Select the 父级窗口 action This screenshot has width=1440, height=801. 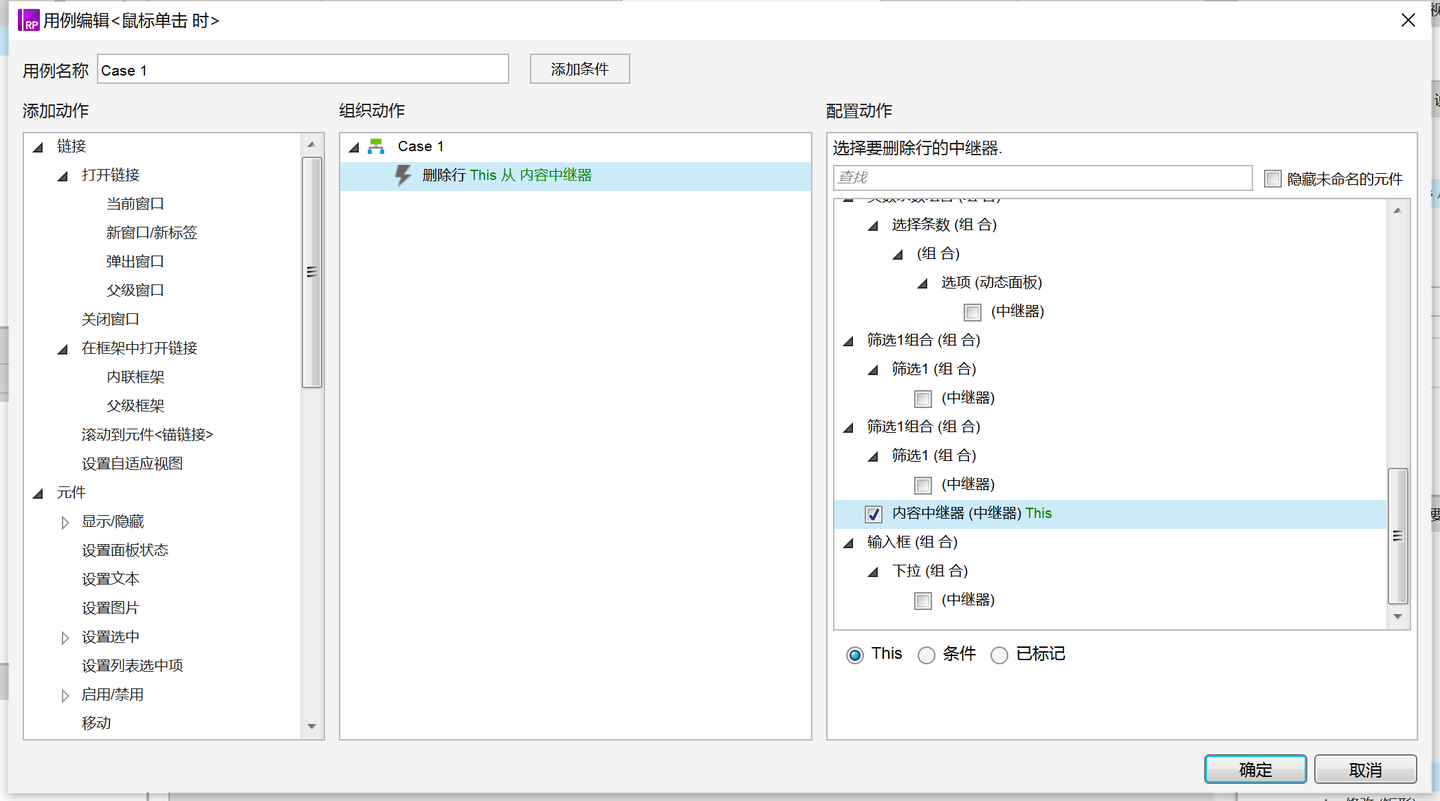pos(135,291)
